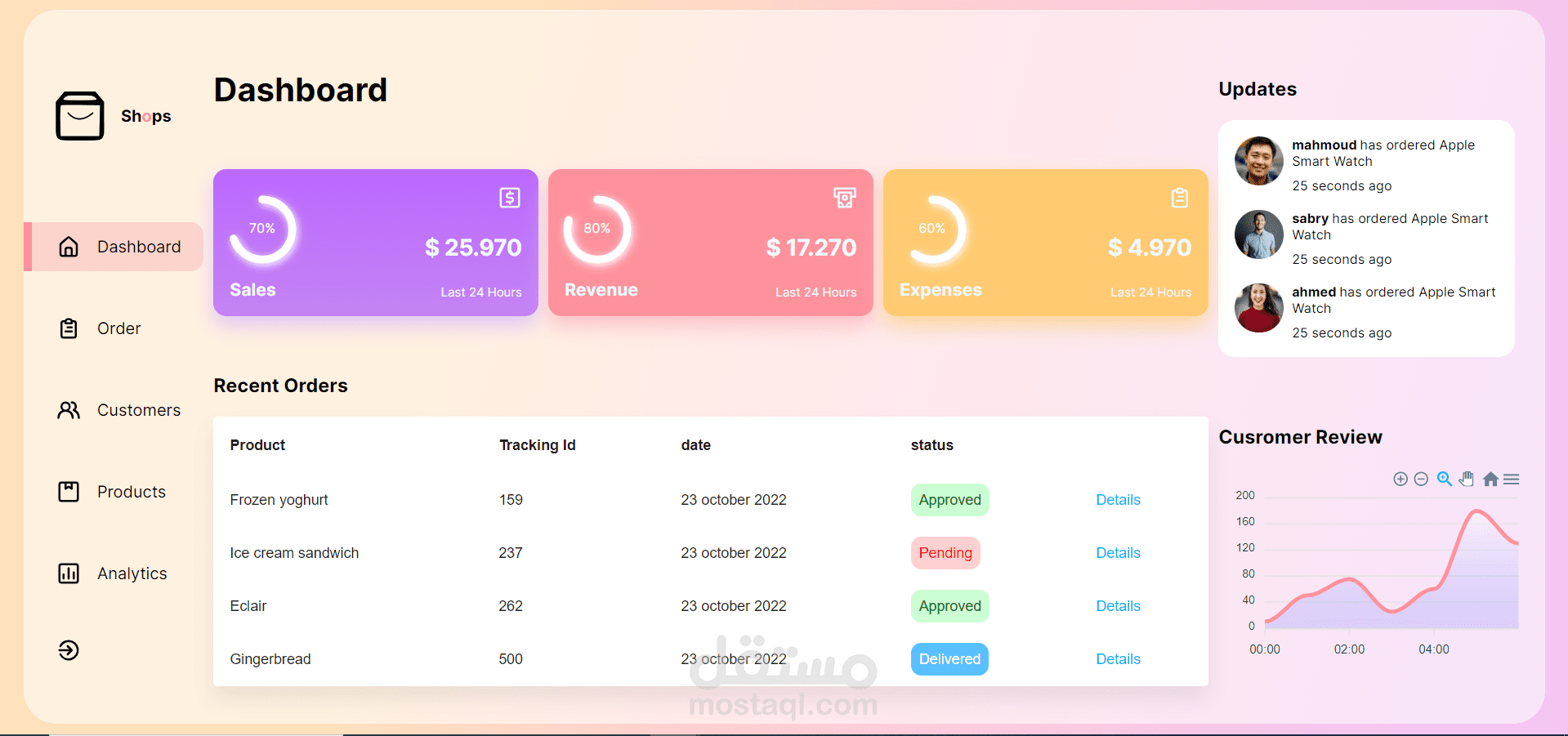1568x736 pixels.
Task: Zoom out the Customer Review chart
Action: [1421, 480]
